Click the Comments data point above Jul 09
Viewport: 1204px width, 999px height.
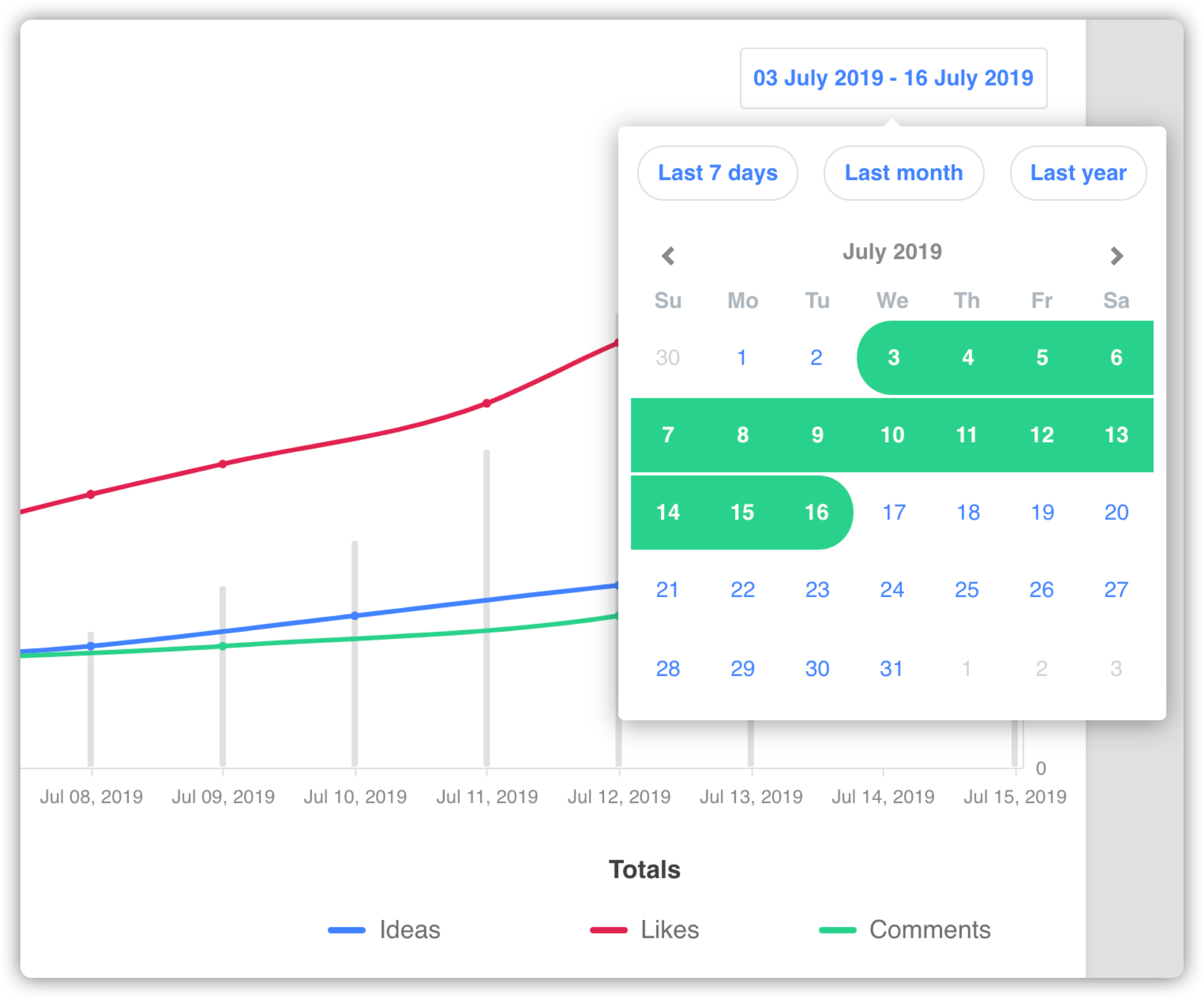pyautogui.click(x=223, y=646)
